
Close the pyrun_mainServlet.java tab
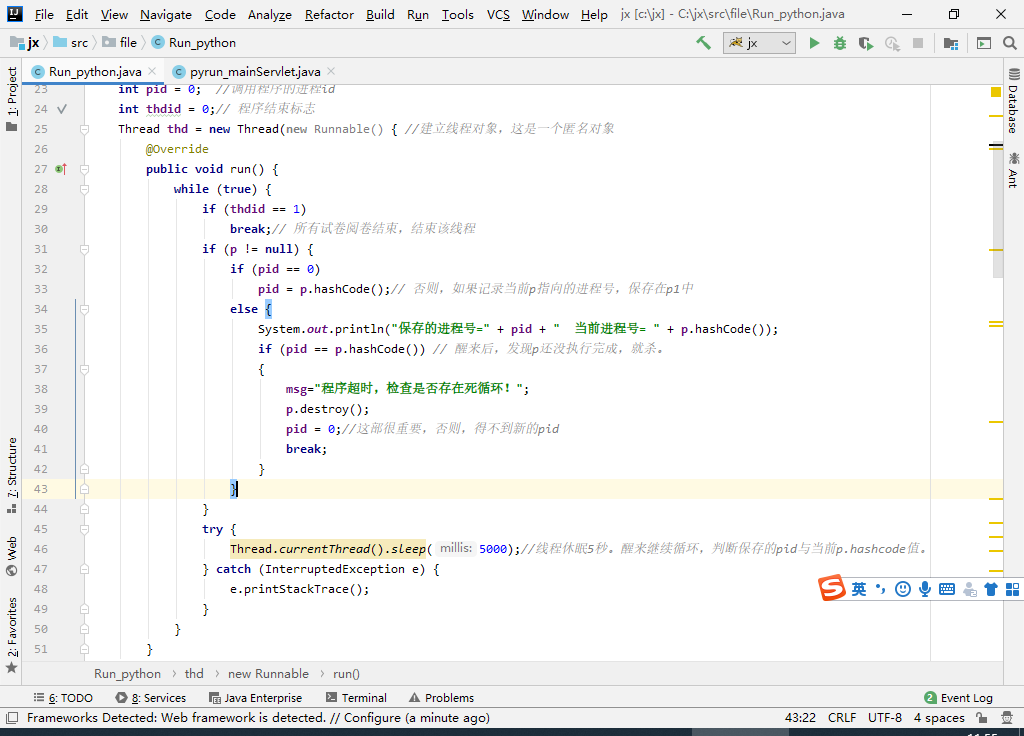pyautogui.click(x=331, y=71)
